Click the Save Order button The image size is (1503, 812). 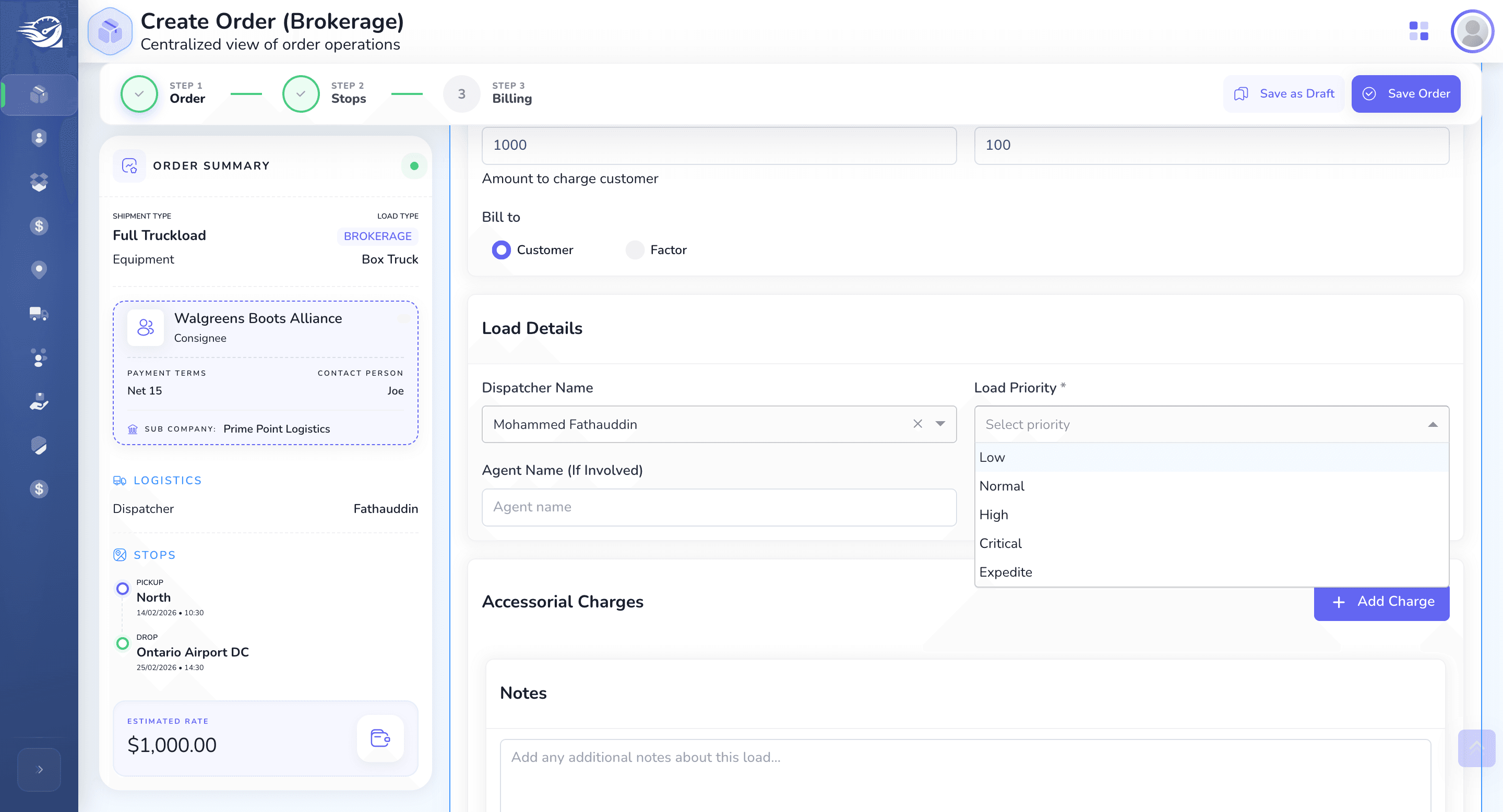pos(1405,93)
